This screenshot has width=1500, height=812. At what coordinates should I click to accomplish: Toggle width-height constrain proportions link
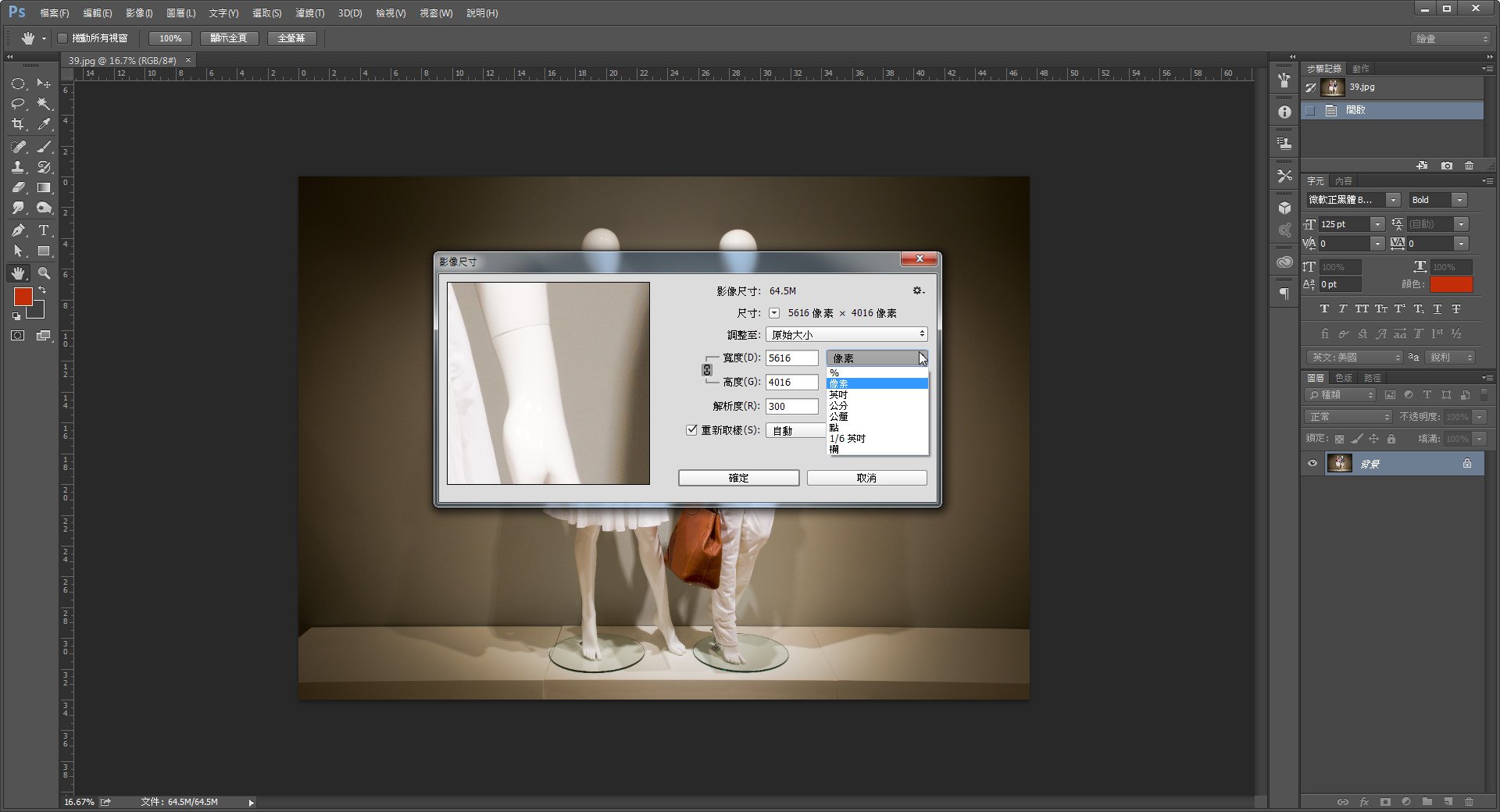tap(707, 370)
